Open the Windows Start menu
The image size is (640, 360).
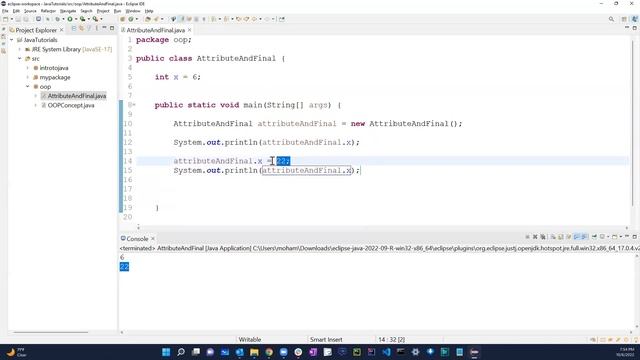[166, 352]
